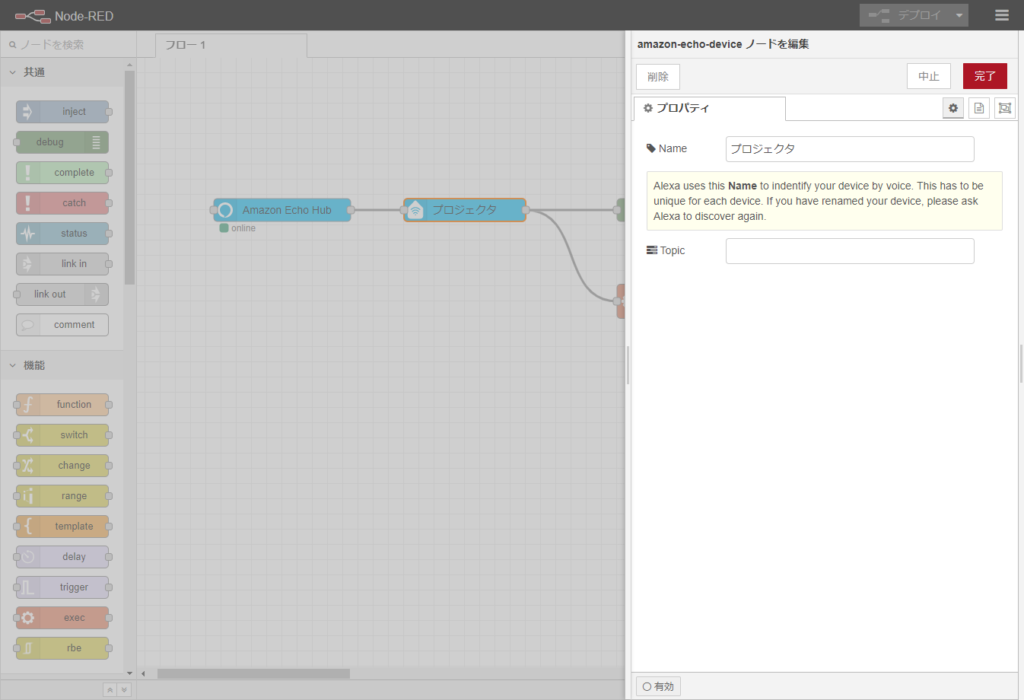Click the node settings gear icon
Screen dimensions: 1024x700
(x=953, y=108)
